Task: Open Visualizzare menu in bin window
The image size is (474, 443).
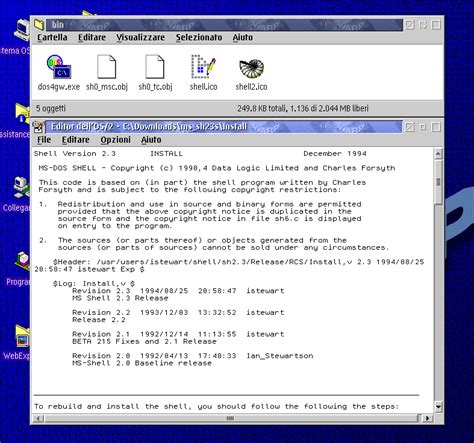Action: pyautogui.click(x=140, y=37)
